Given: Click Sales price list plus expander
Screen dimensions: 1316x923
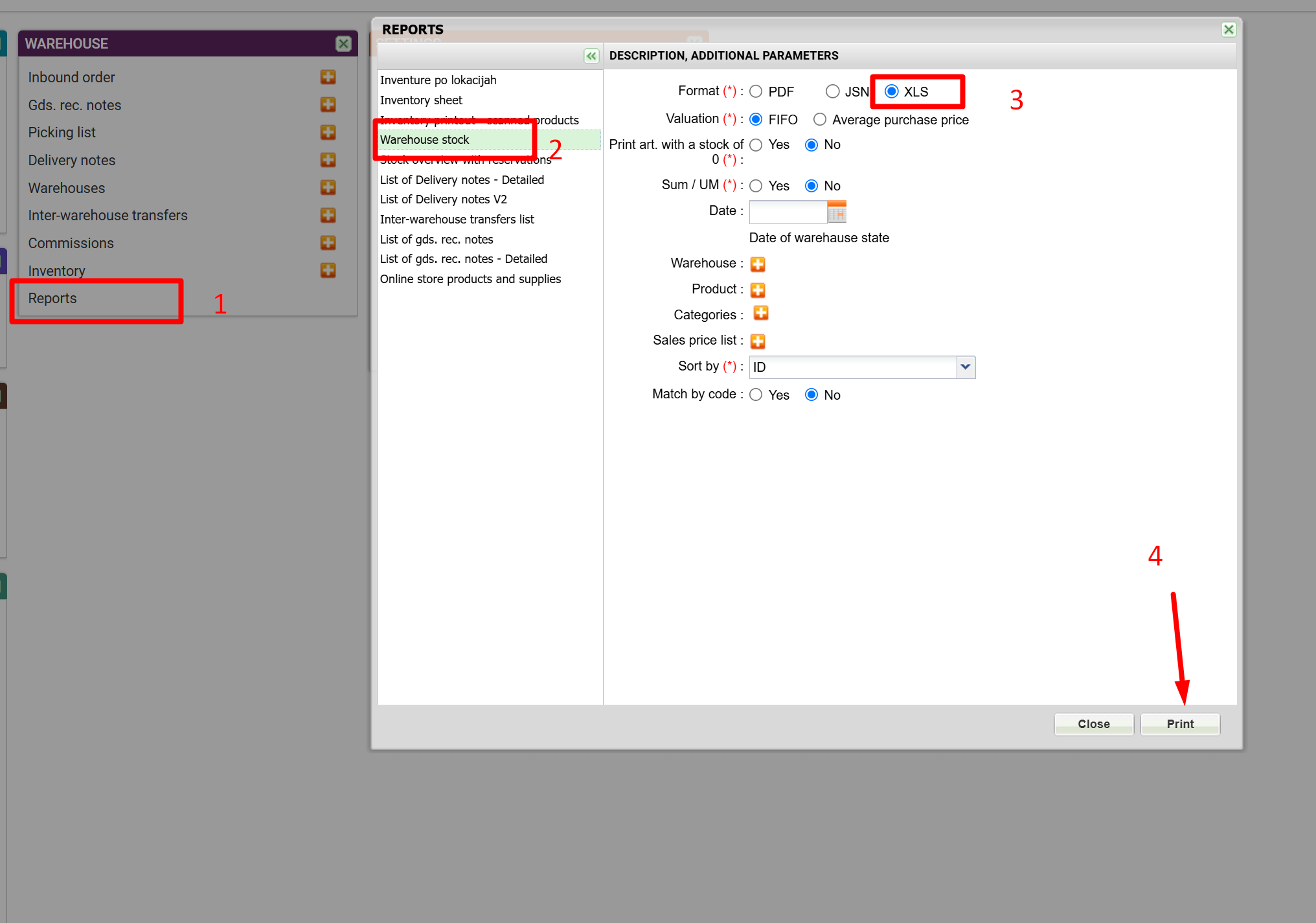Looking at the screenshot, I should point(757,341).
